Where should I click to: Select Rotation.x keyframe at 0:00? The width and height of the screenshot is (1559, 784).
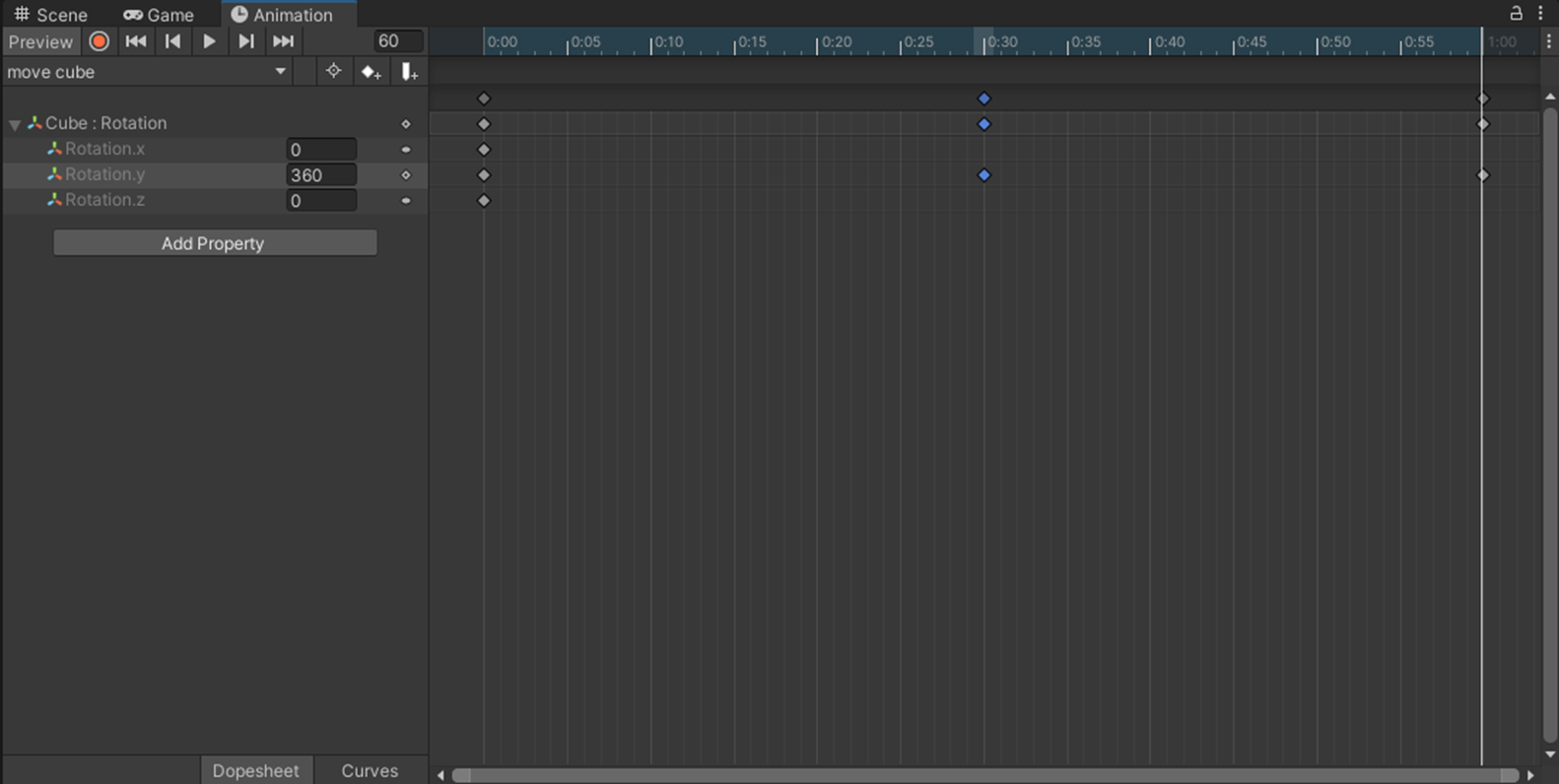pyautogui.click(x=484, y=150)
